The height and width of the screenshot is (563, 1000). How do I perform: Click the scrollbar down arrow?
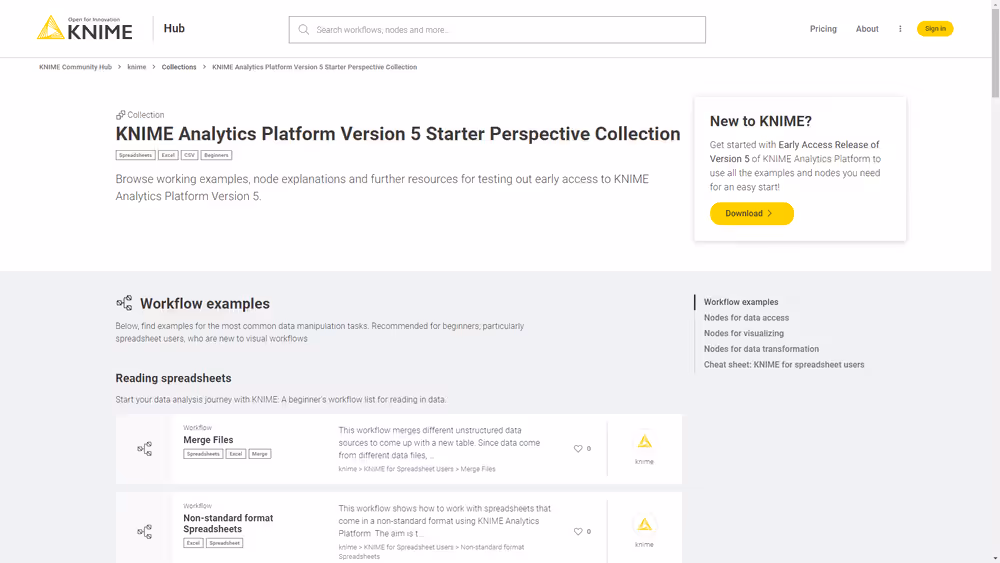pyautogui.click(x=996, y=558)
